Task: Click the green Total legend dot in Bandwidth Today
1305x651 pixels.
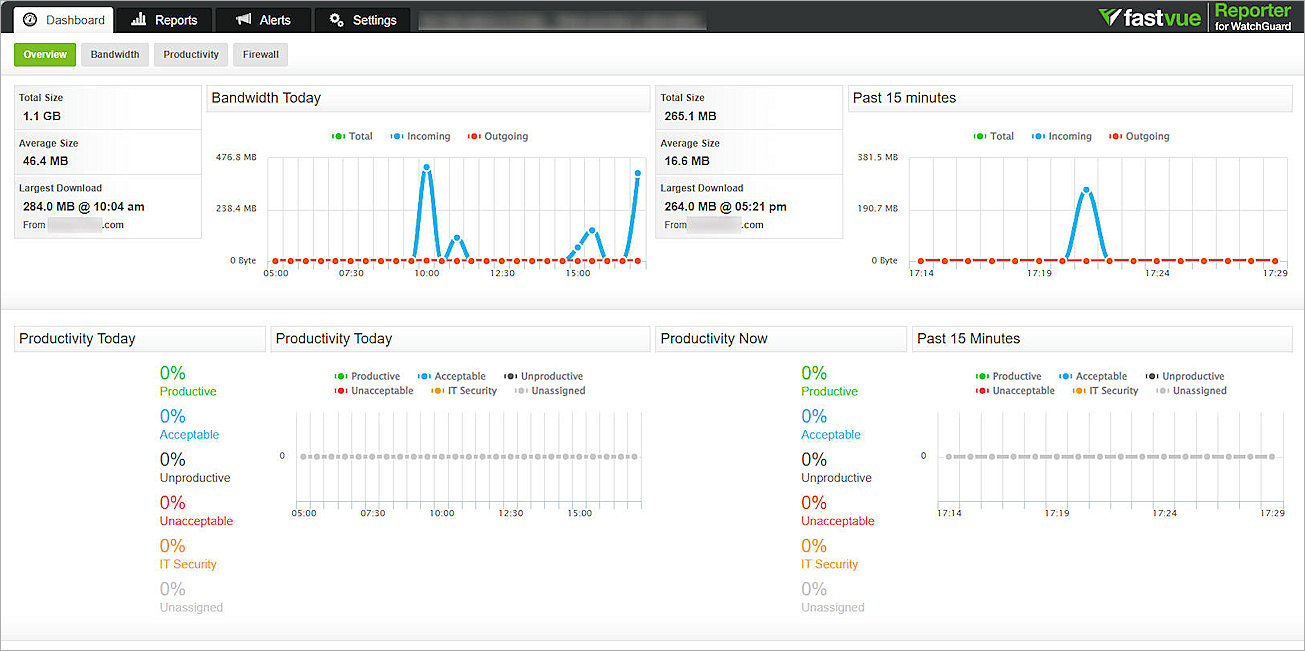Action: click(338, 136)
